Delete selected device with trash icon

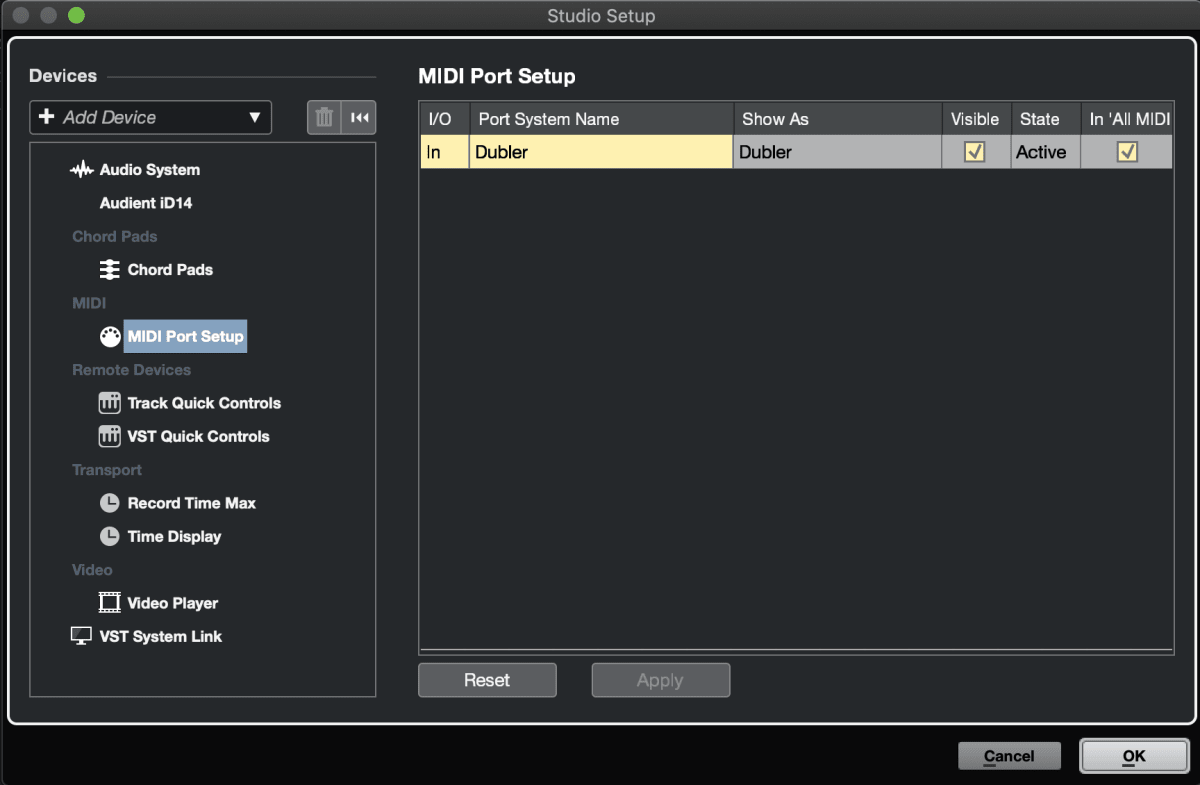click(x=324, y=117)
